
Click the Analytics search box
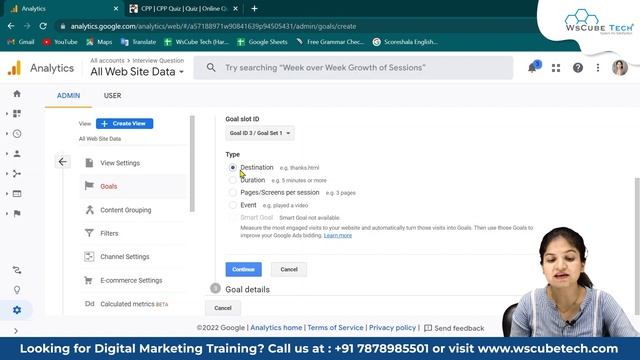(353, 68)
